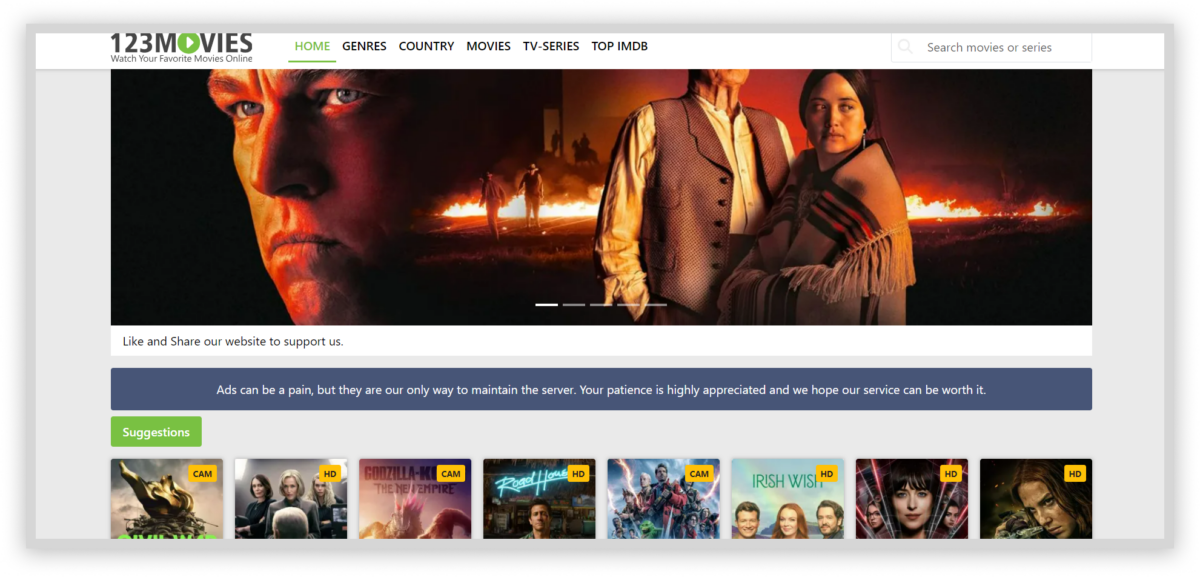The image size is (1200, 577).
Task: Click the CAM badge on Civil War poster
Action: click(203, 473)
